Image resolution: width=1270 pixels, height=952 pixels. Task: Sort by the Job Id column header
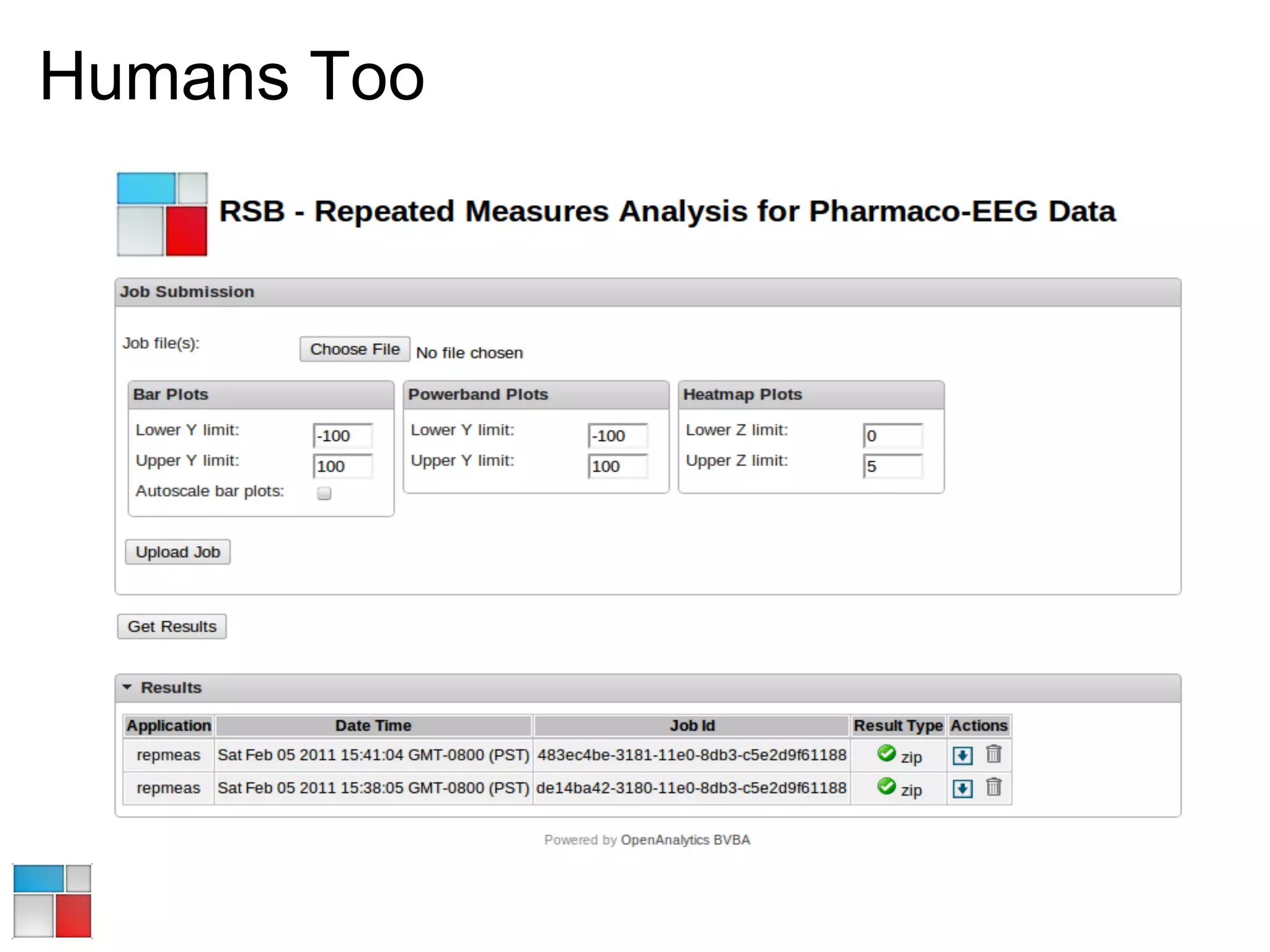pos(691,726)
